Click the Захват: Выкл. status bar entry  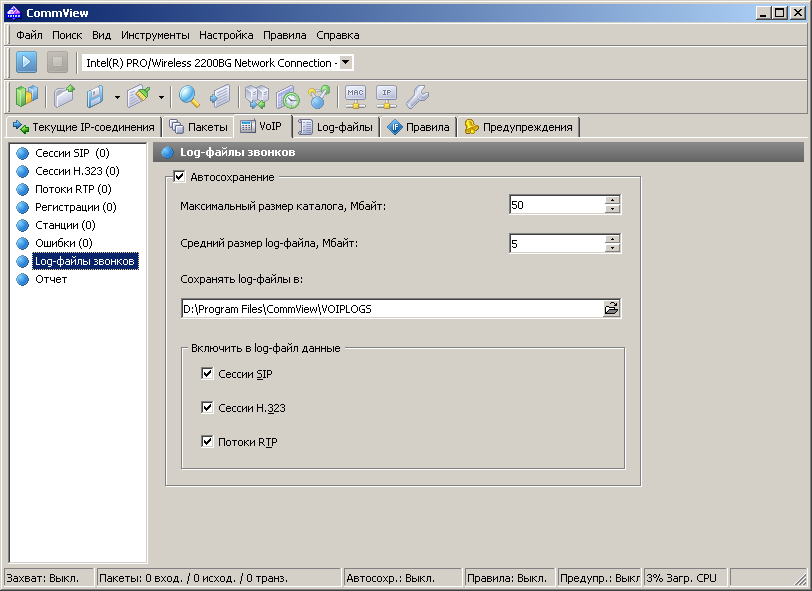(49, 578)
